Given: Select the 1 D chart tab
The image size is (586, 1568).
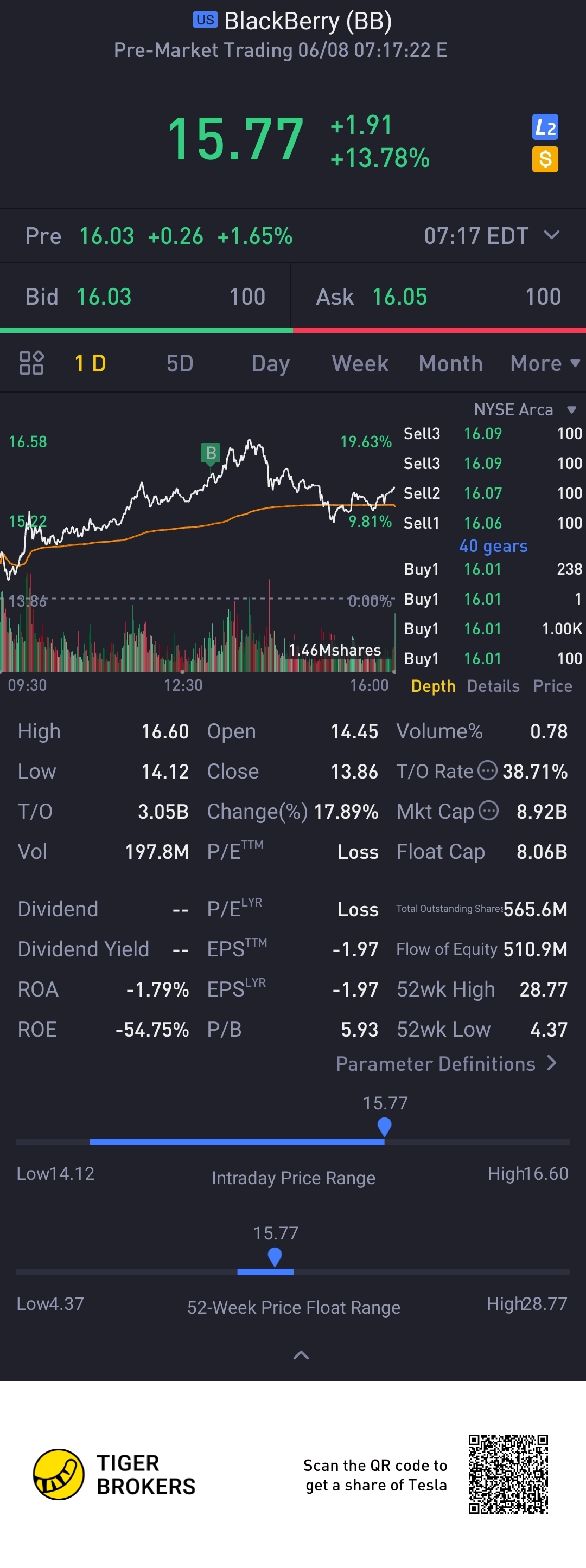Looking at the screenshot, I should 90,363.
